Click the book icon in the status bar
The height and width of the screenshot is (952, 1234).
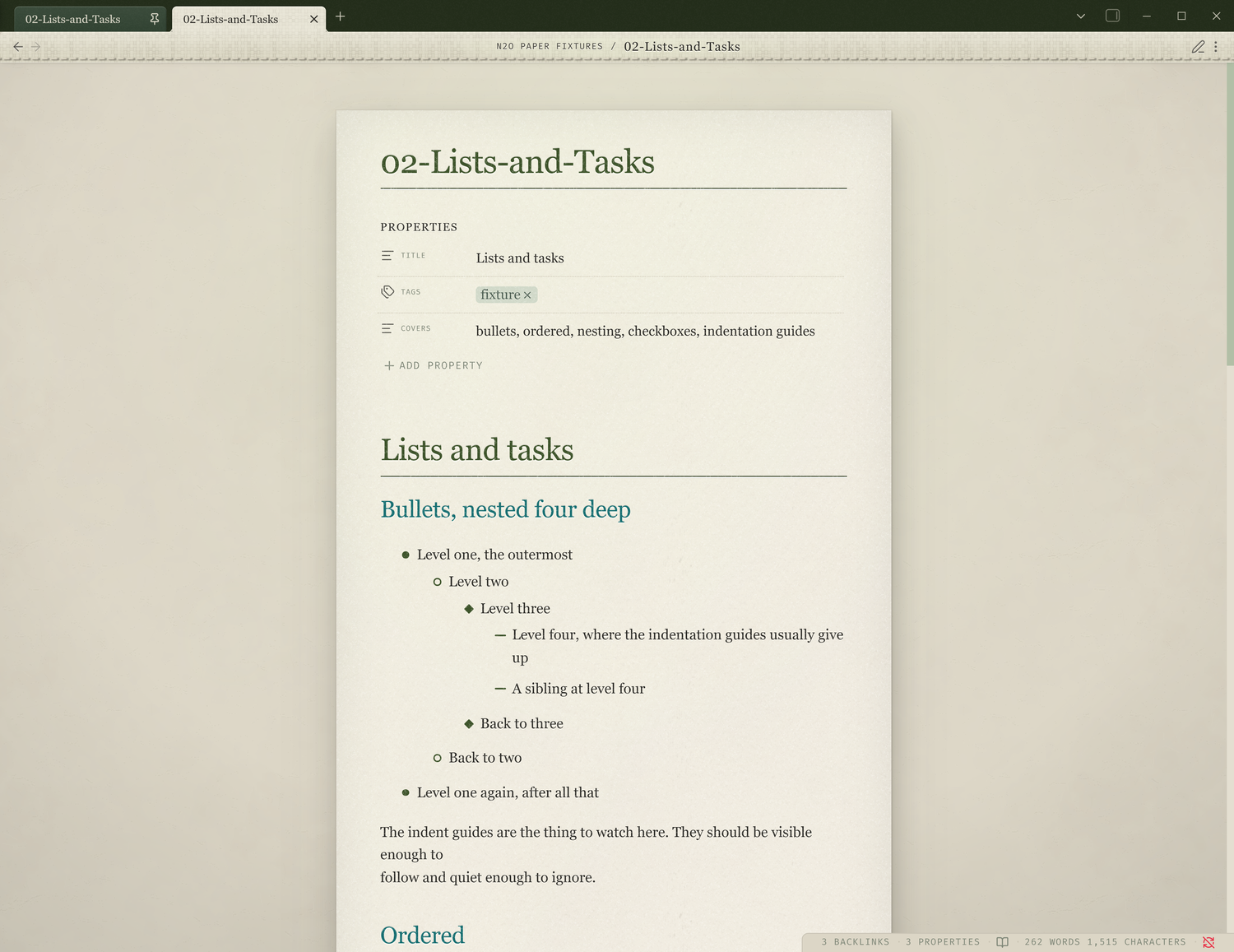1002,942
